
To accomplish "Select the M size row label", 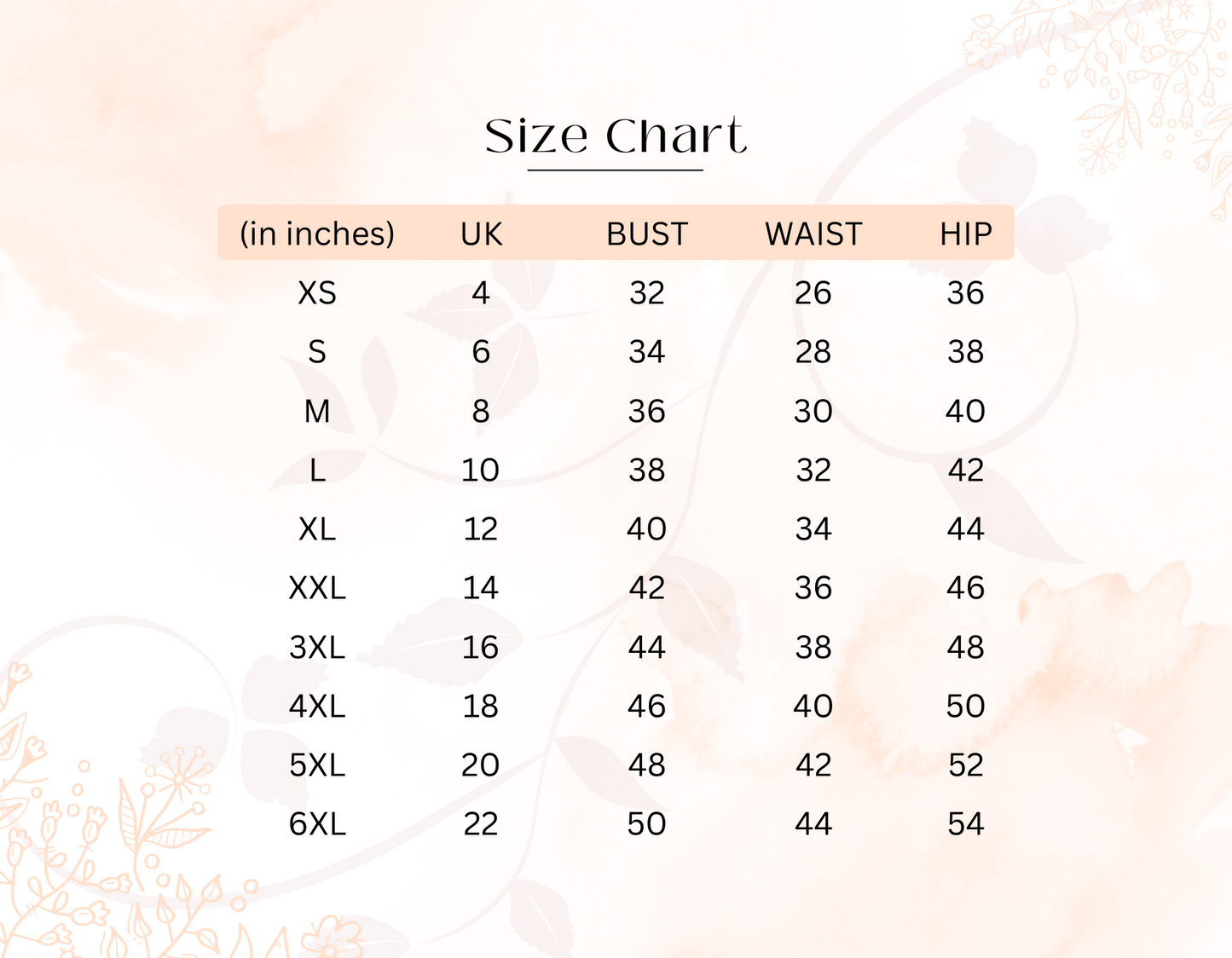I will click(317, 412).
